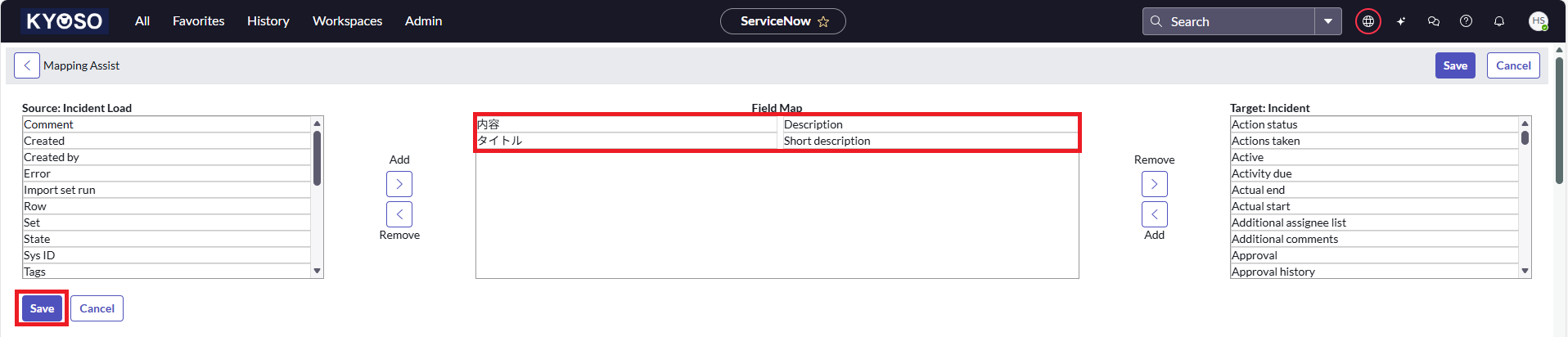Open the help question mark icon

pyautogui.click(x=1466, y=21)
